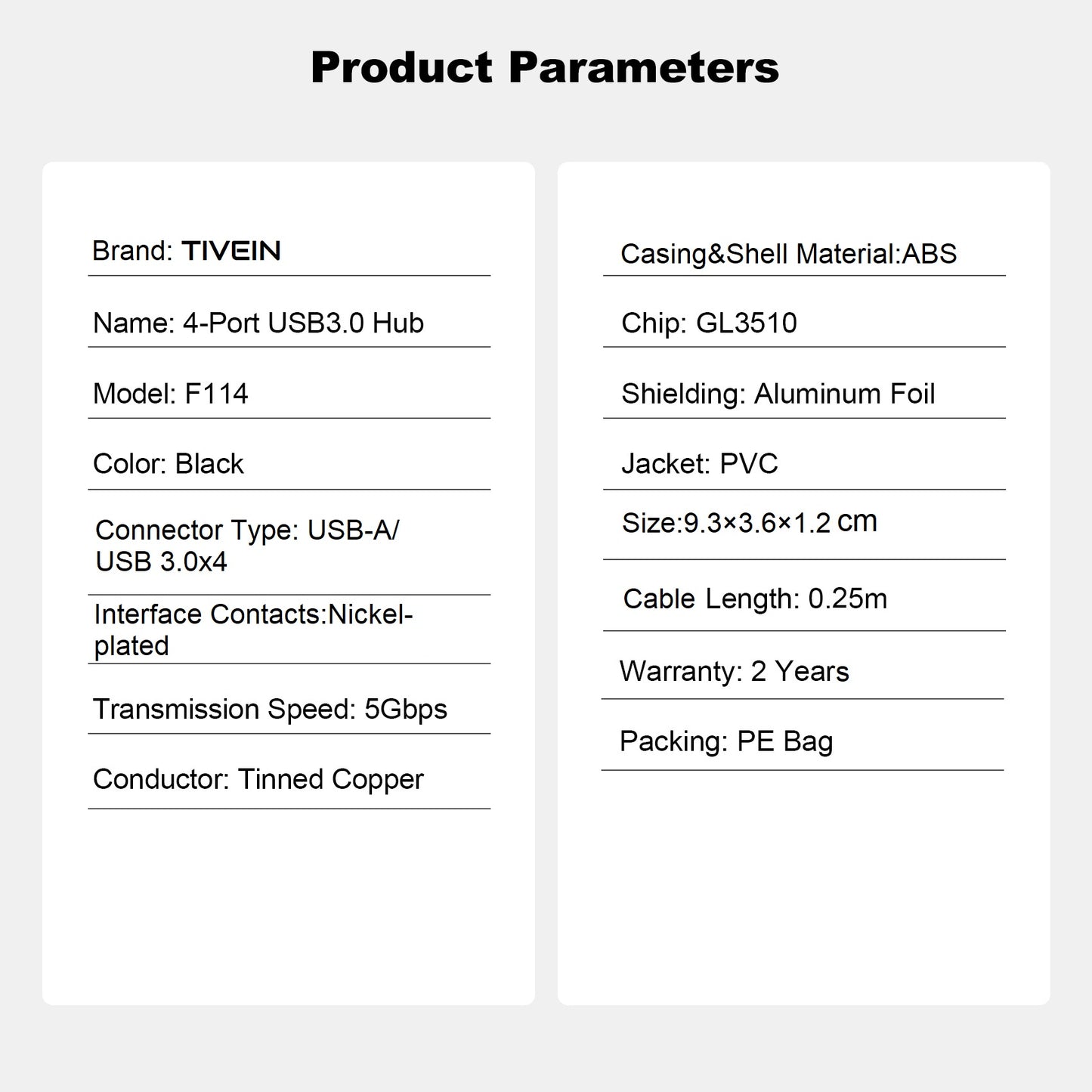Viewport: 1092px width, 1092px height.
Task: Click the Shielding: Aluminum Foil text
Action: 778,394
